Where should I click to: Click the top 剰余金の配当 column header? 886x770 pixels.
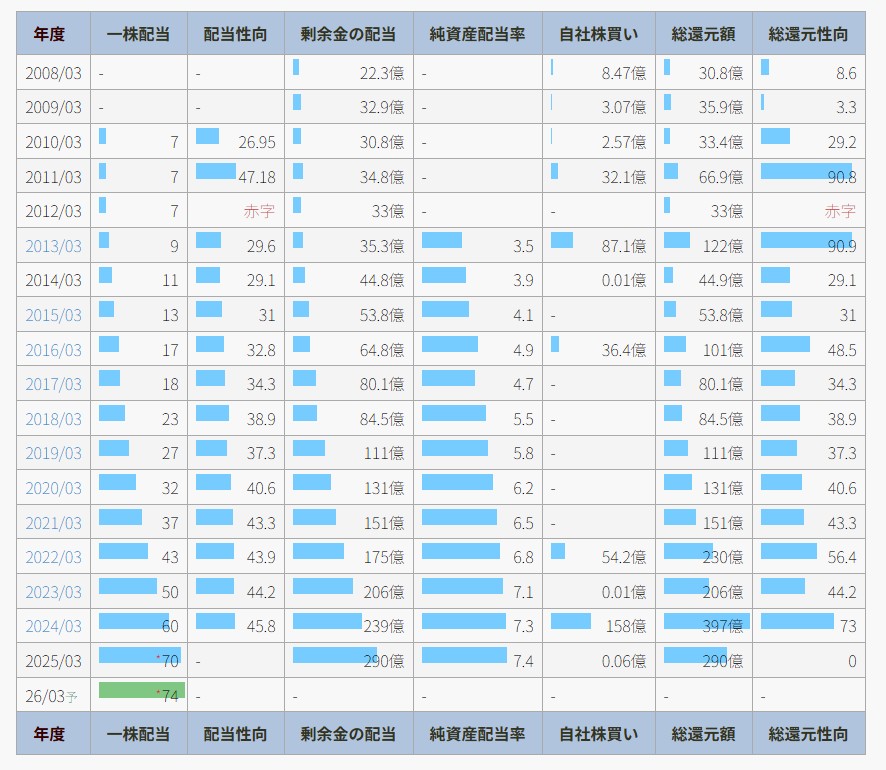pos(348,34)
